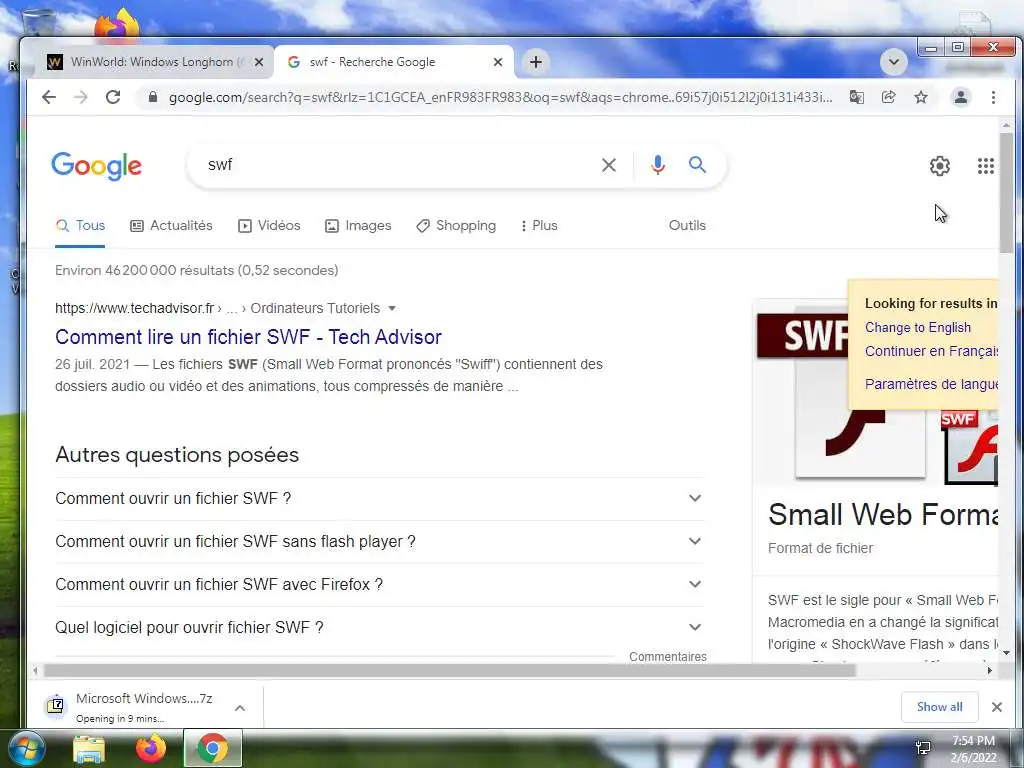Open the Chrome profile avatar icon
This screenshot has width=1024, height=768.
tap(961, 97)
